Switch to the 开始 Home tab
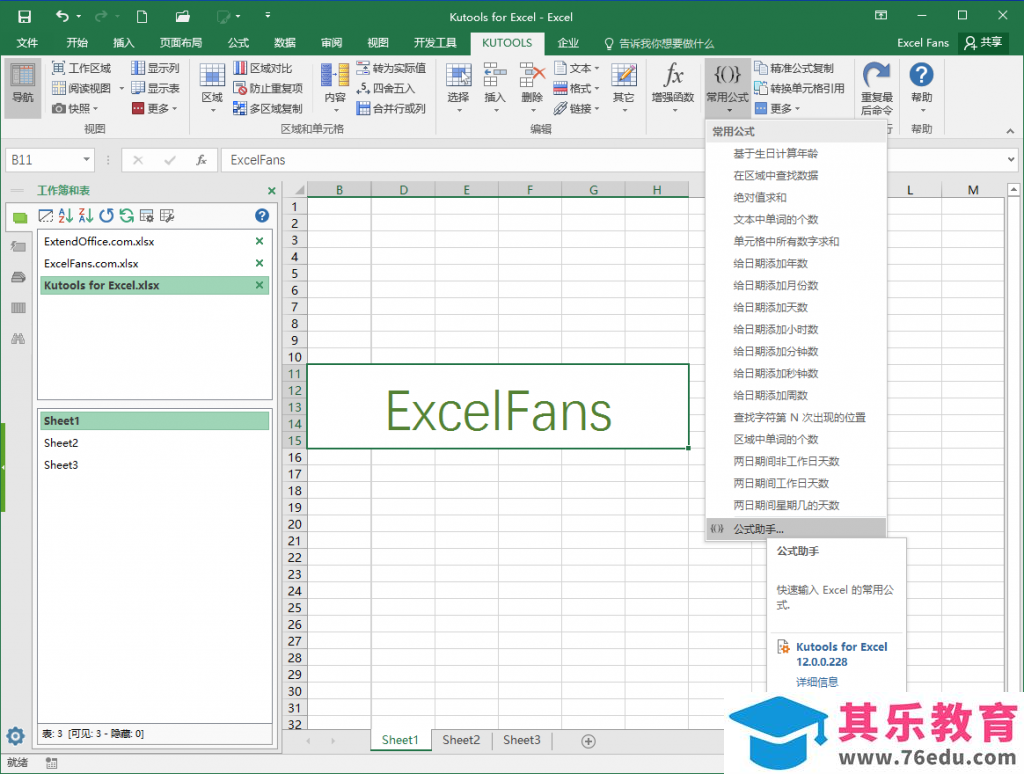The width and height of the screenshot is (1024, 774). click(77, 43)
